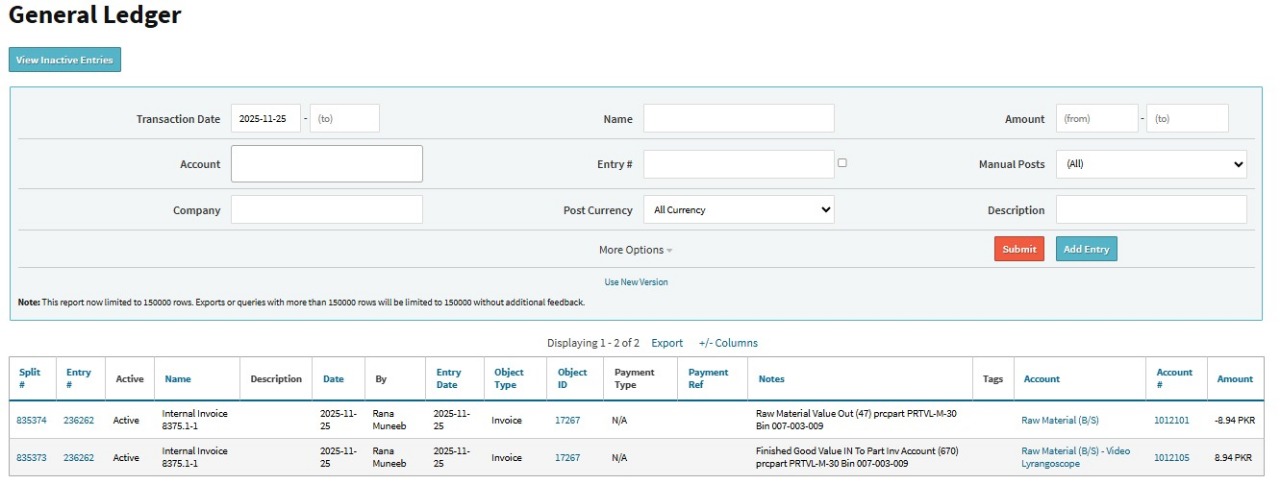Click account number 1012101 link

1171,420
